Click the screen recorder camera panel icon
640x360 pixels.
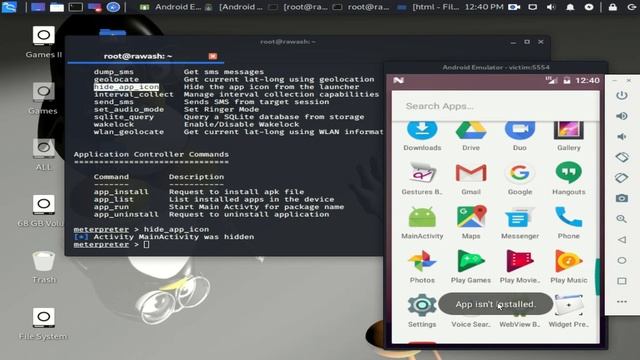pos(514,7)
